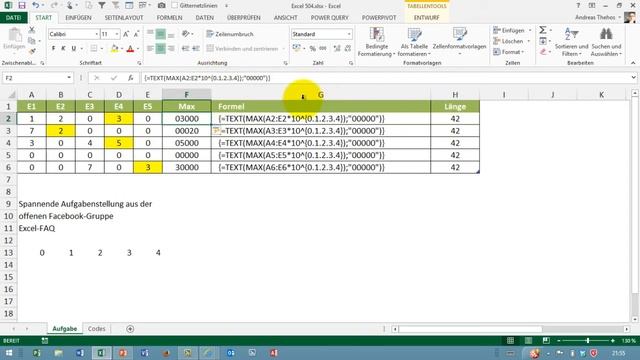Click the fill color yellow bucket swatch

114,49
